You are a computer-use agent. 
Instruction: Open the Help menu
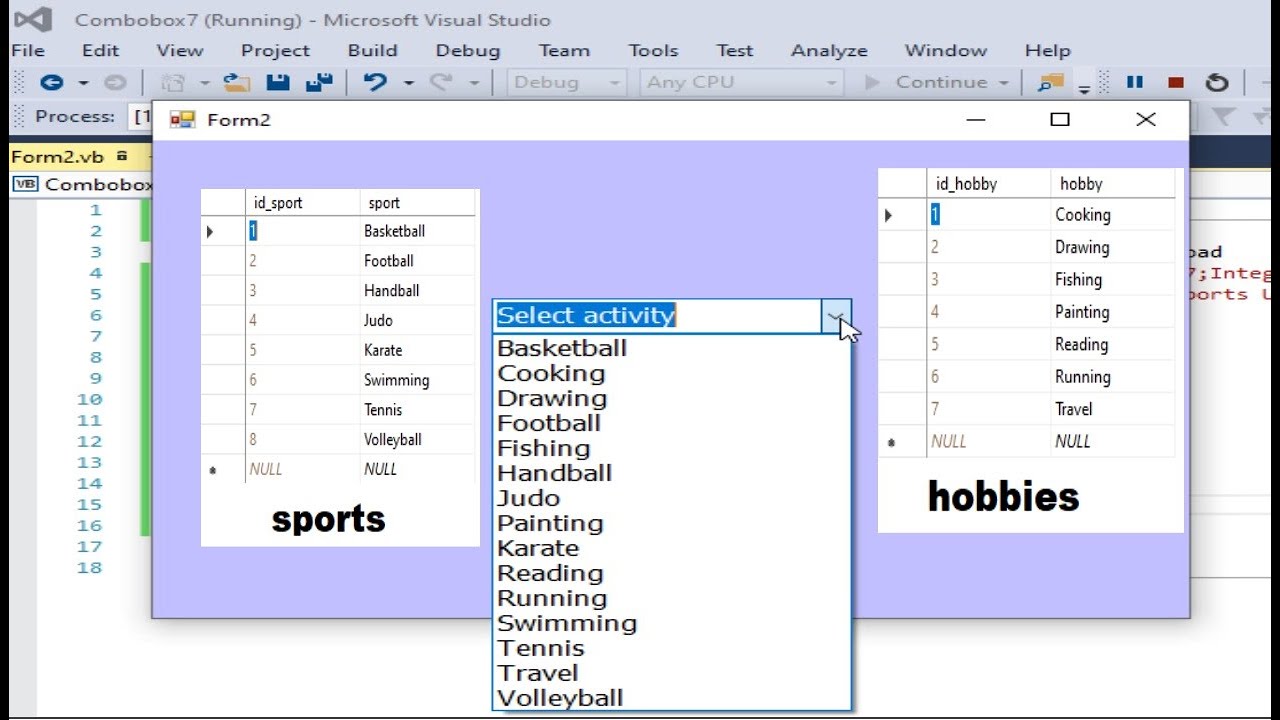coord(1047,51)
